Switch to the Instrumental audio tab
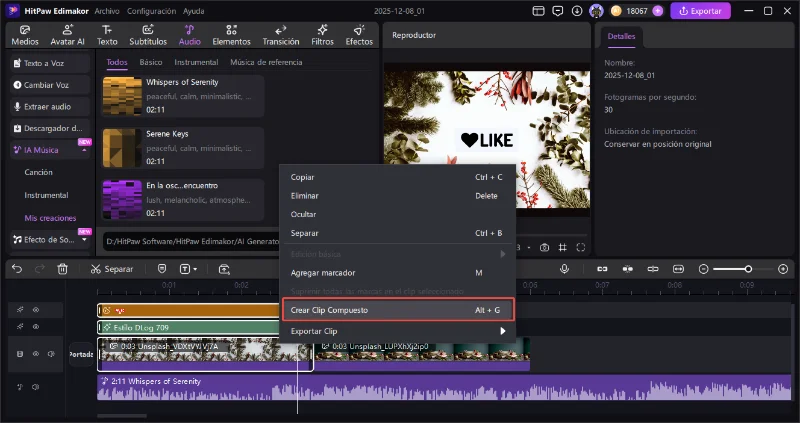Screen dimensions: 800x423 [x=196, y=62]
